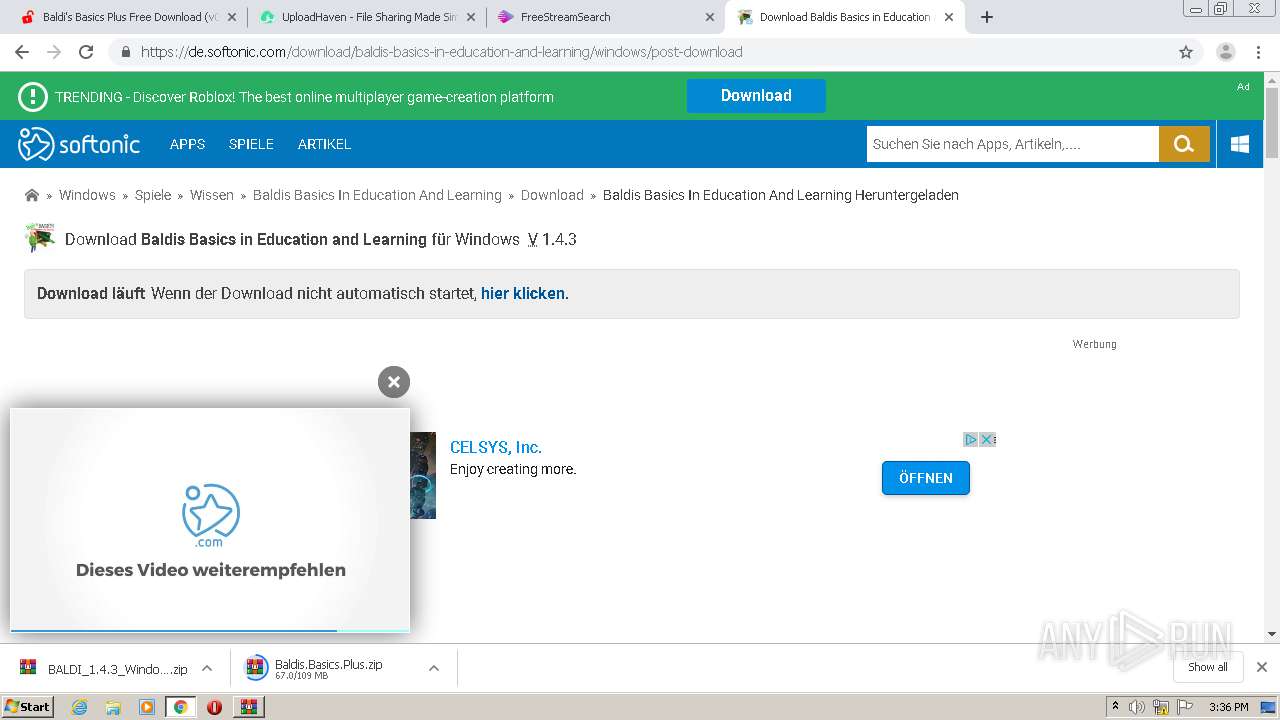1280x720 pixels.
Task: Click the CELSYS, Inc. ad title
Action: [x=496, y=447]
